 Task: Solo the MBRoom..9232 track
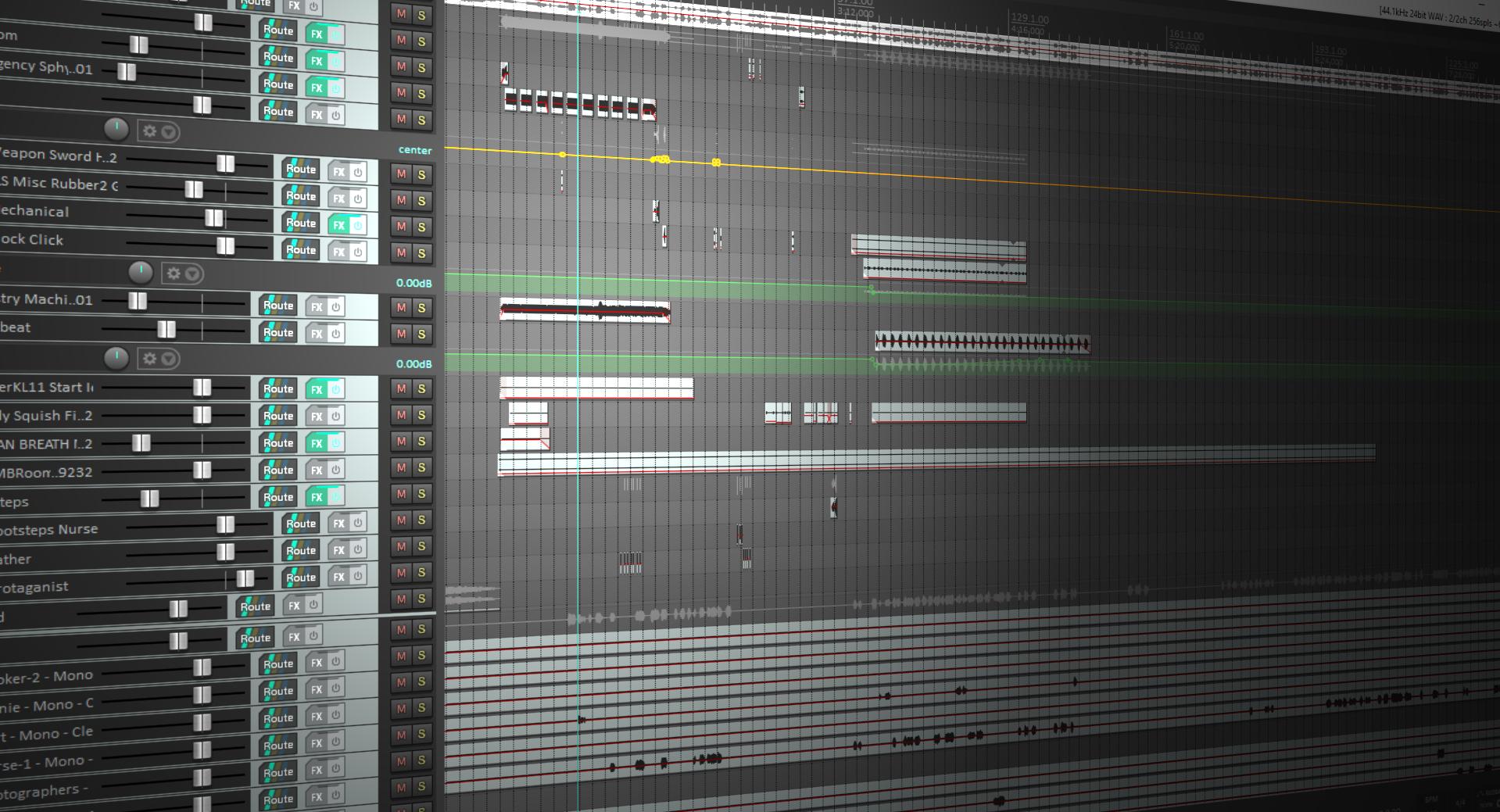pos(421,467)
